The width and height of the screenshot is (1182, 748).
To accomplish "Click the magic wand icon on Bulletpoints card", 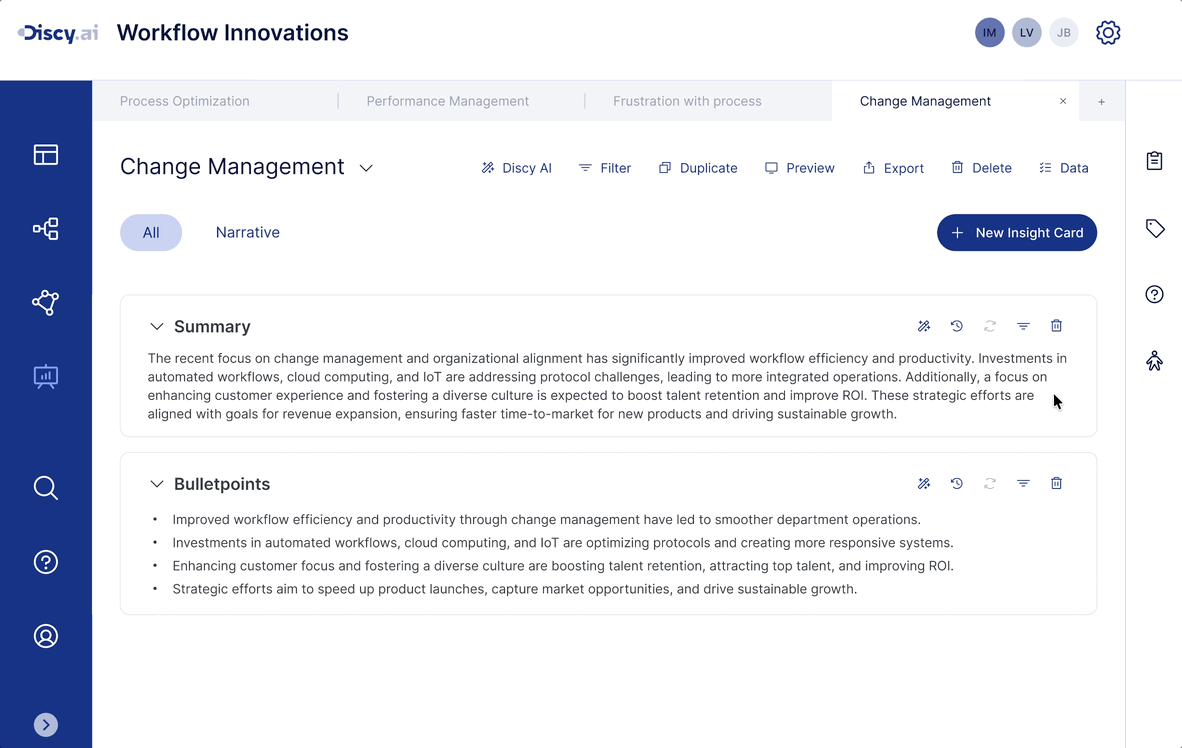I will pyautogui.click(x=924, y=484).
